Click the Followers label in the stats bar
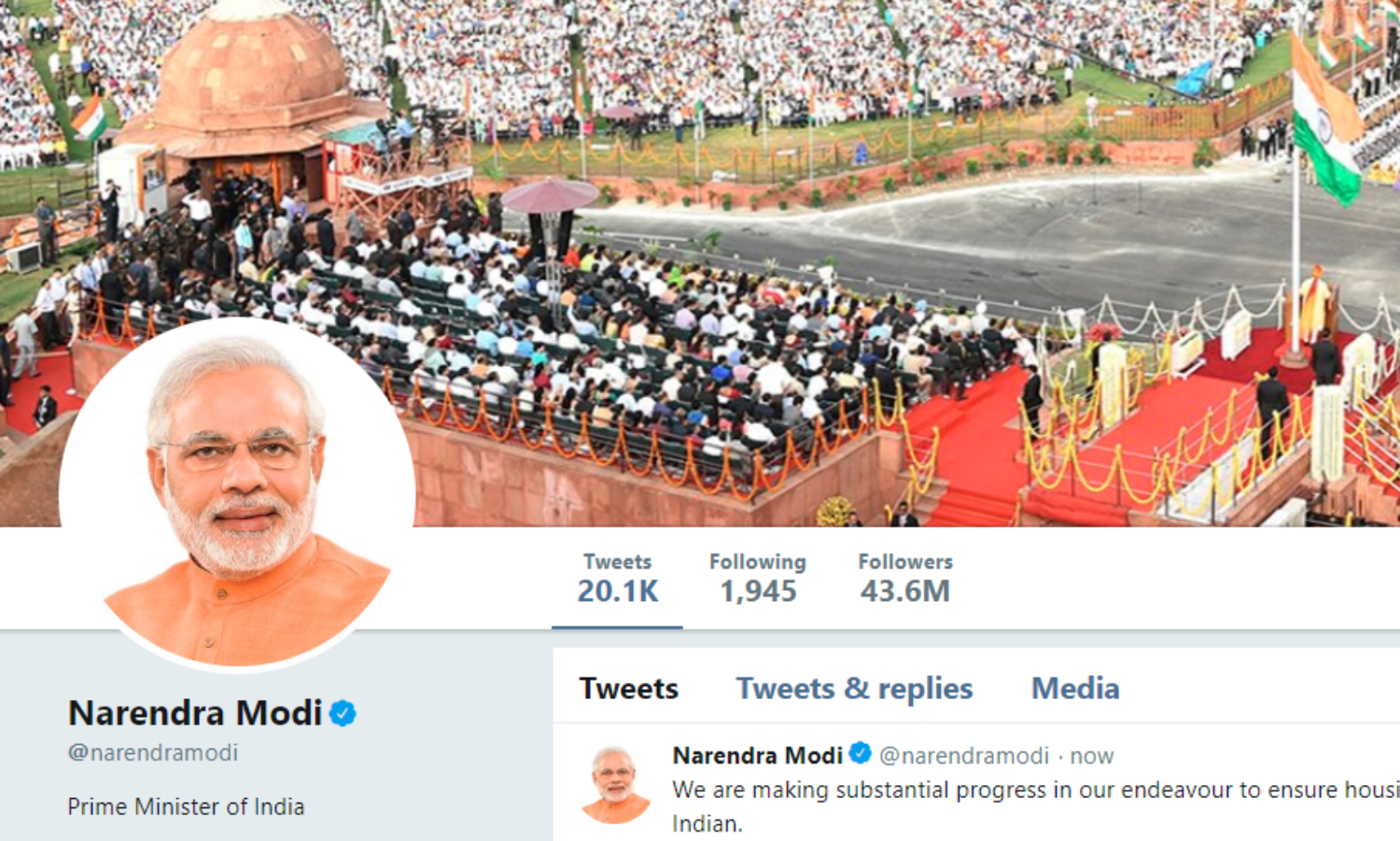1400x841 pixels. click(905, 562)
